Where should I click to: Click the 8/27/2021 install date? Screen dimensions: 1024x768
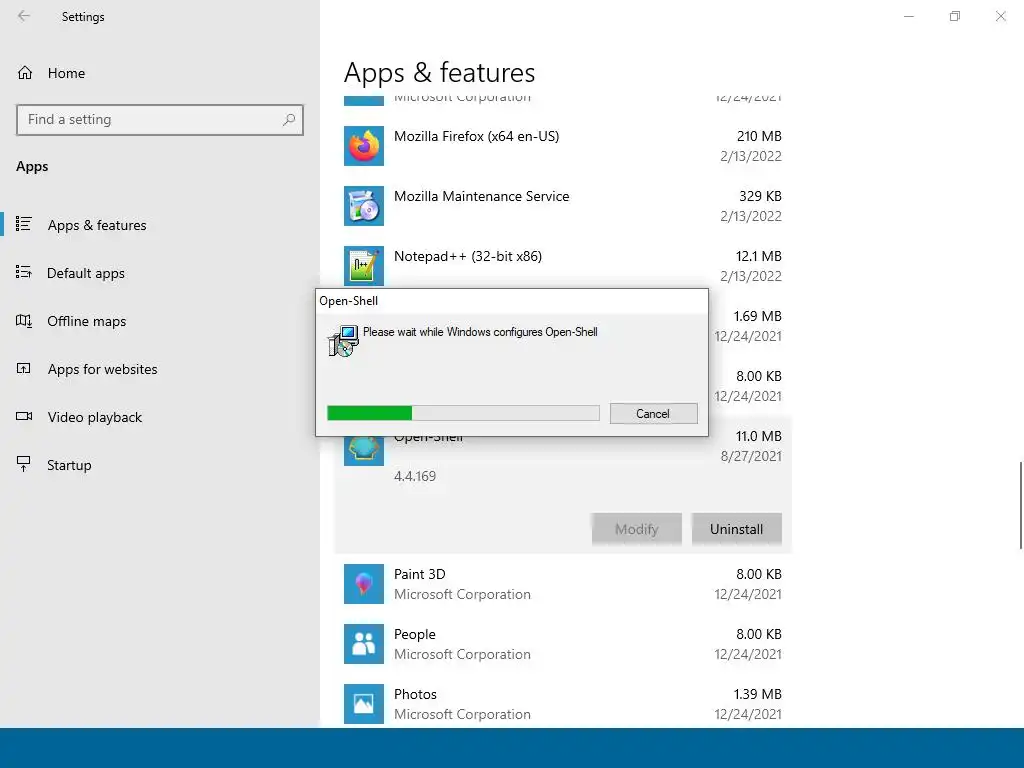click(x=751, y=456)
